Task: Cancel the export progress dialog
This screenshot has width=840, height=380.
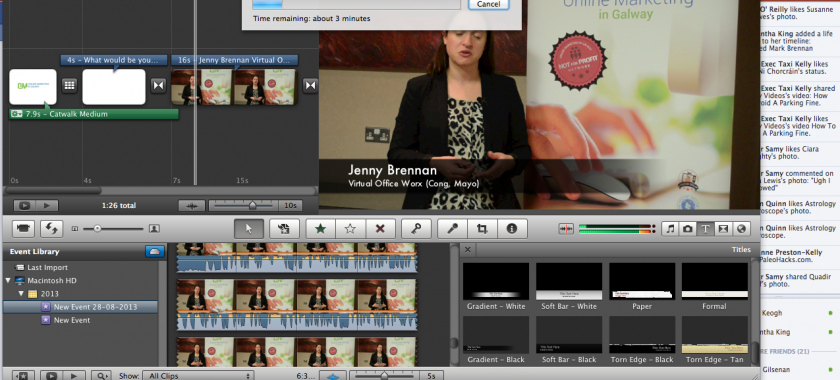Action: [488, 4]
